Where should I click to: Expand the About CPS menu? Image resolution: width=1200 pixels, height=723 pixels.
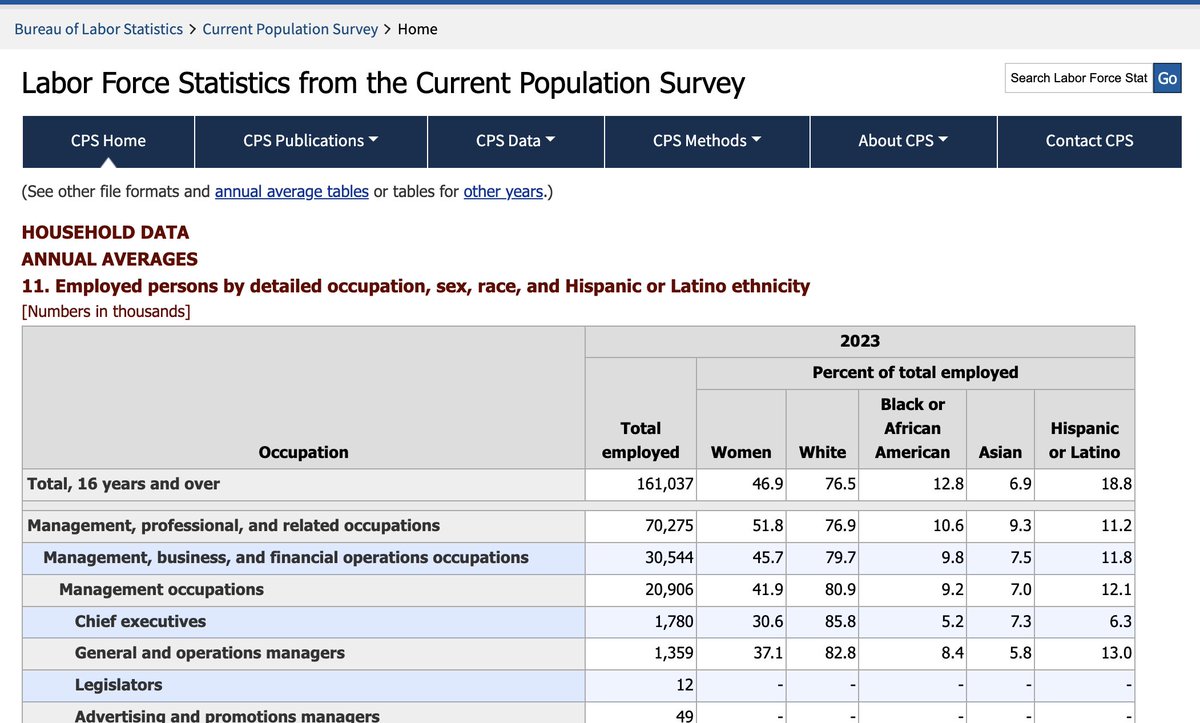tap(903, 141)
